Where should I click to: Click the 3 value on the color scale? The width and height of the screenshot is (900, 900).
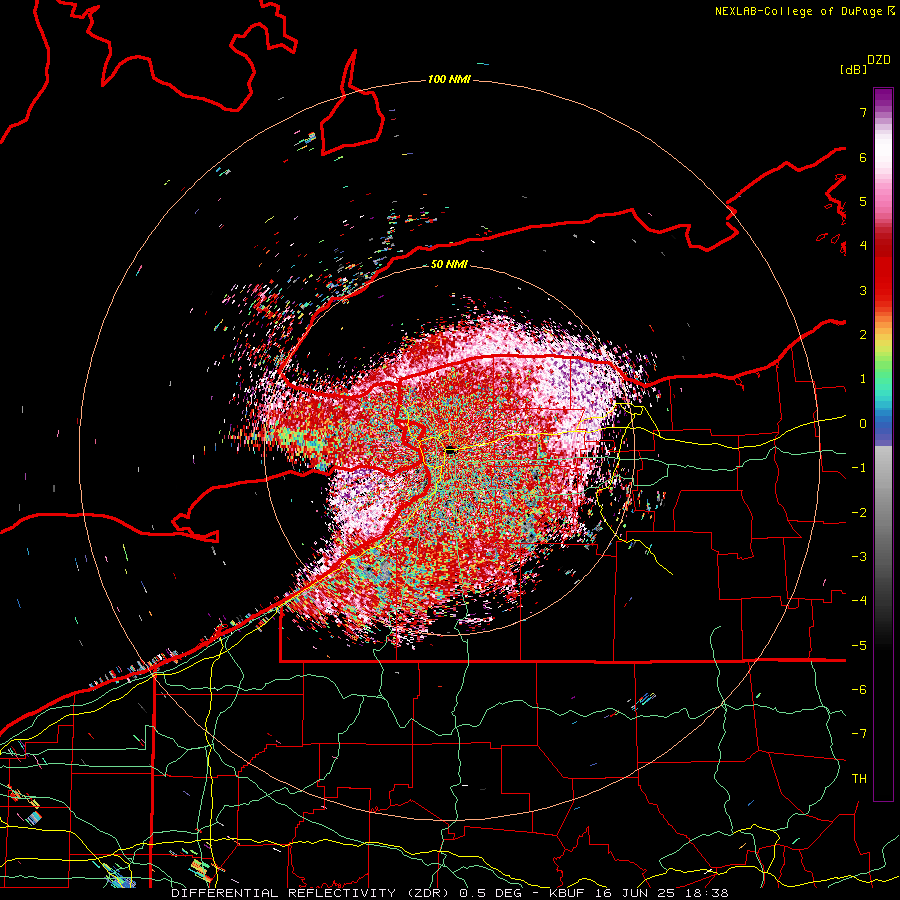click(x=863, y=290)
